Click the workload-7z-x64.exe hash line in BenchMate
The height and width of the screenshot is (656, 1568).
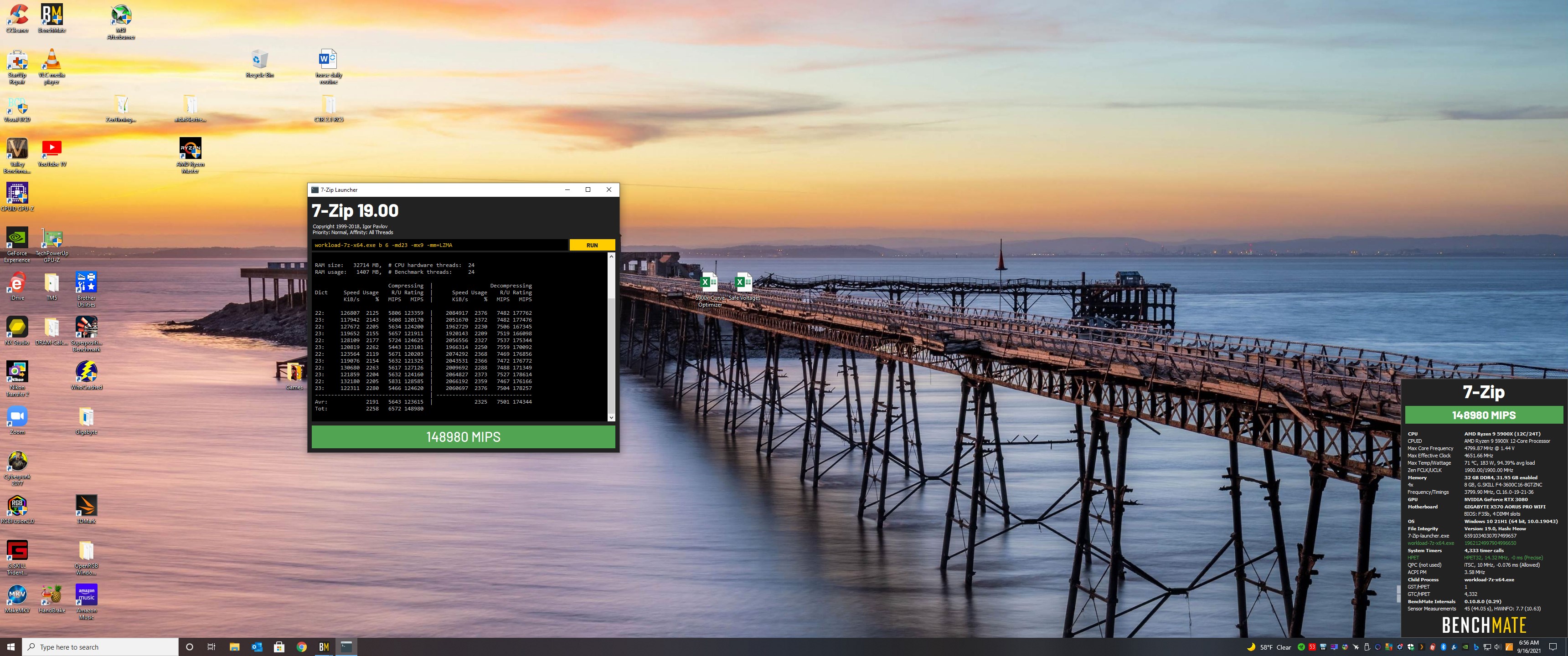[1461, 543]
